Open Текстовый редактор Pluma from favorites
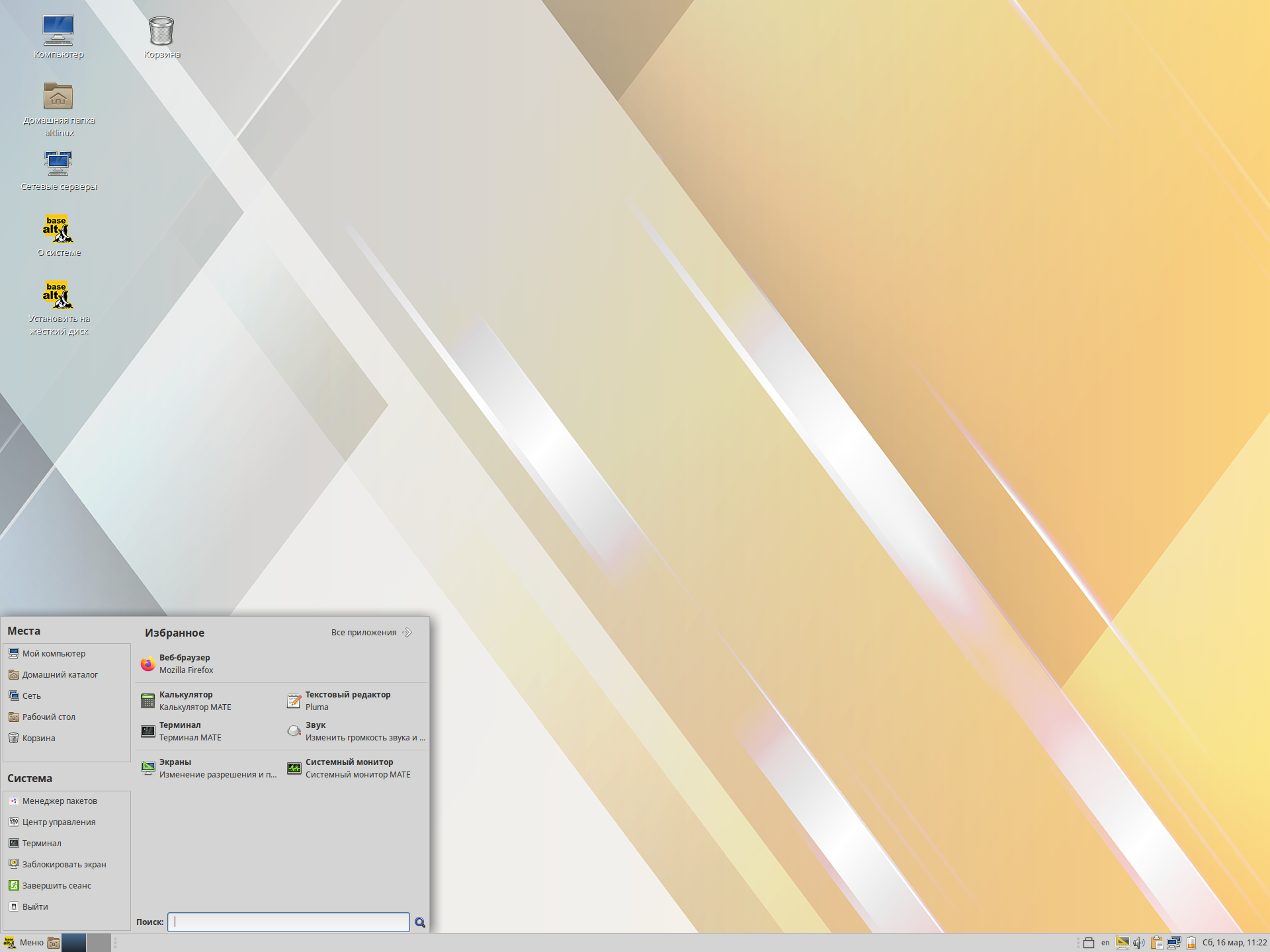 pyautogui.click(x=355, y=701)
